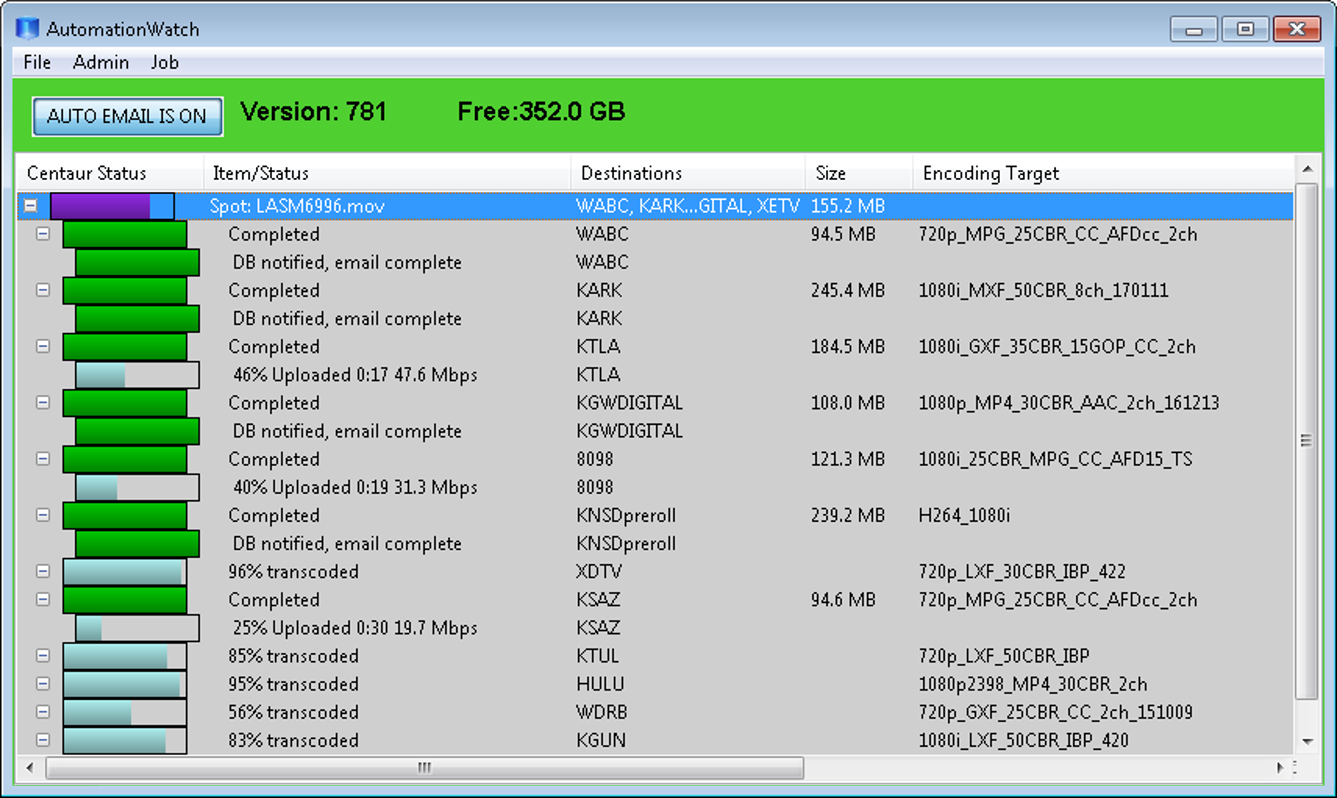The image size is (1337, 798).
Task: Click the '155.2 MB' size cell
Action: point(848,207)
